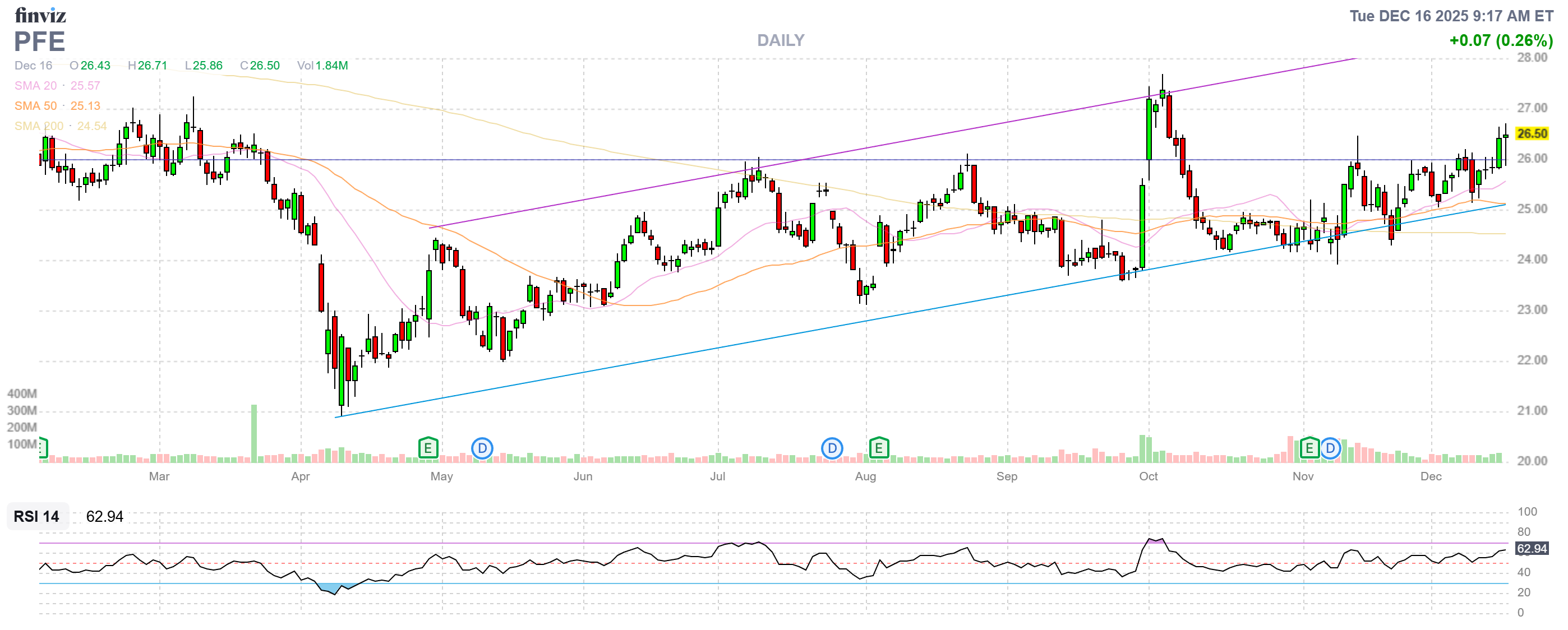Image resolution: width=1568 pixels, height=630 pixels.
Task: Click the earnings E marker in August
Action: coord(878,449)
